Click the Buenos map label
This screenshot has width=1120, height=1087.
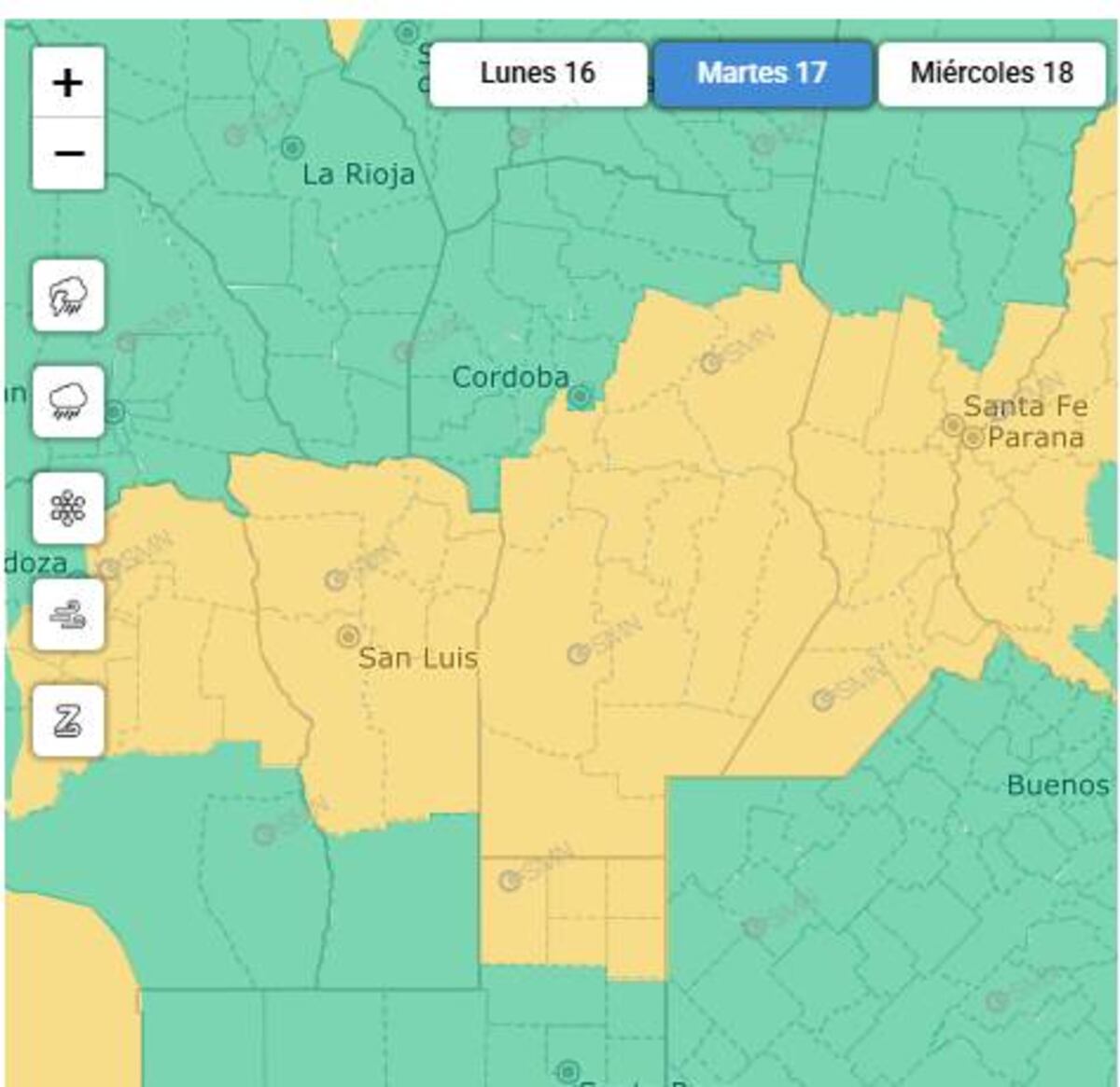tap(1058, 786)
